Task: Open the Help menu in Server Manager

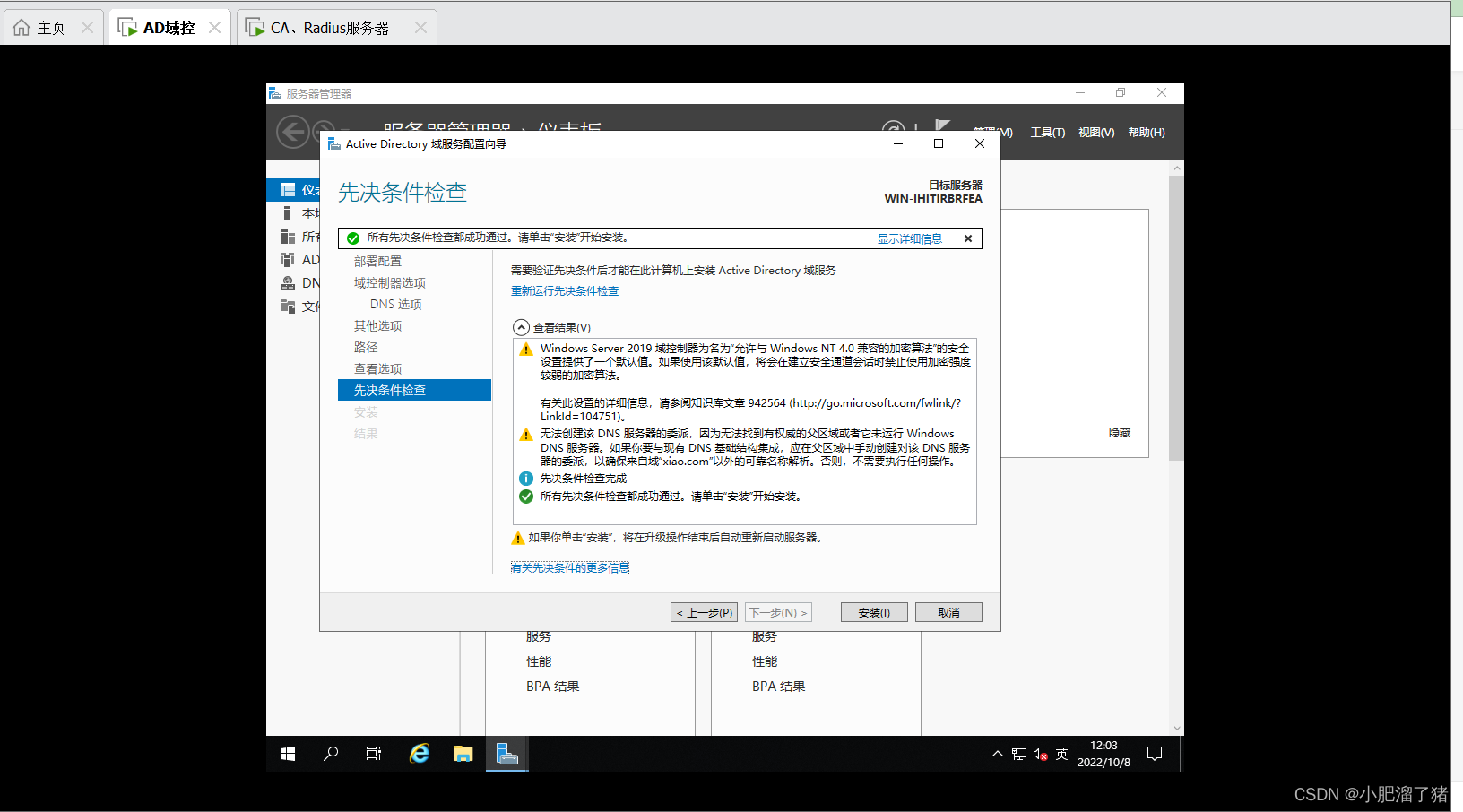Action: [x=1147, y=133]
